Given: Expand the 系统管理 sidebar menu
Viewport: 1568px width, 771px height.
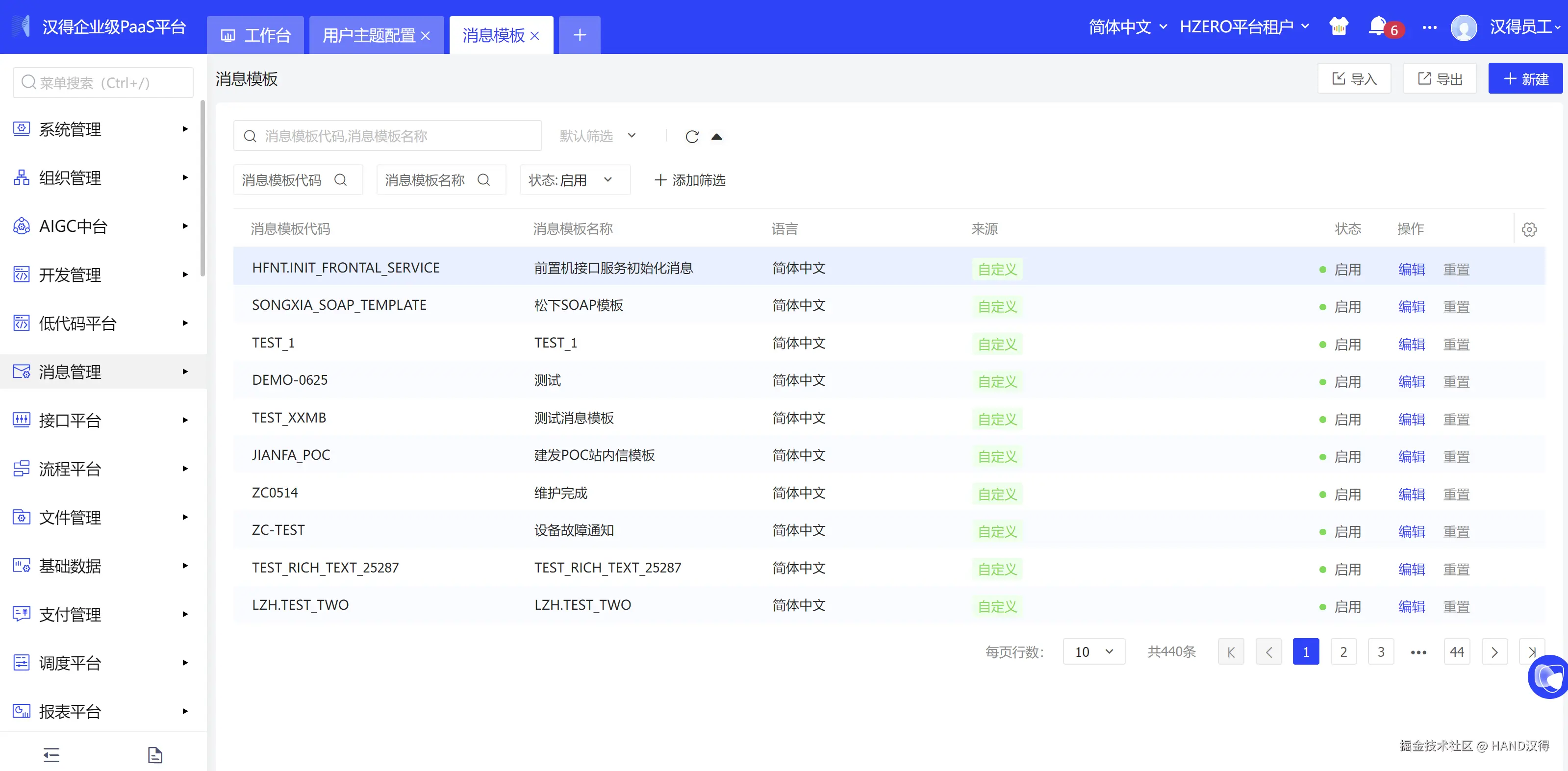Looking at the screenshot, I should coord(101,129).
